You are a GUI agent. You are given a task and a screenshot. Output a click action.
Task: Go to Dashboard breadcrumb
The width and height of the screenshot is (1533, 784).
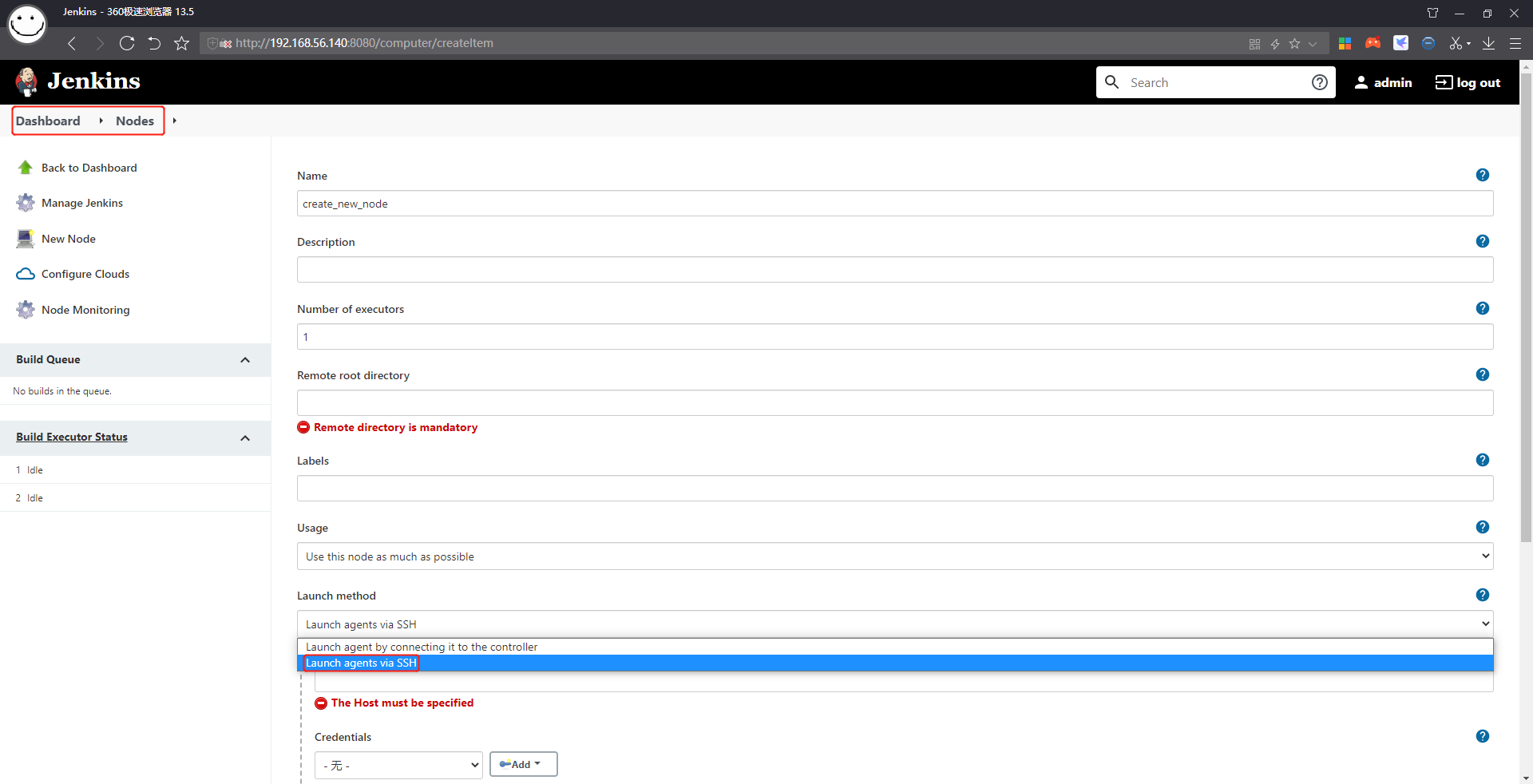[48, 121]
